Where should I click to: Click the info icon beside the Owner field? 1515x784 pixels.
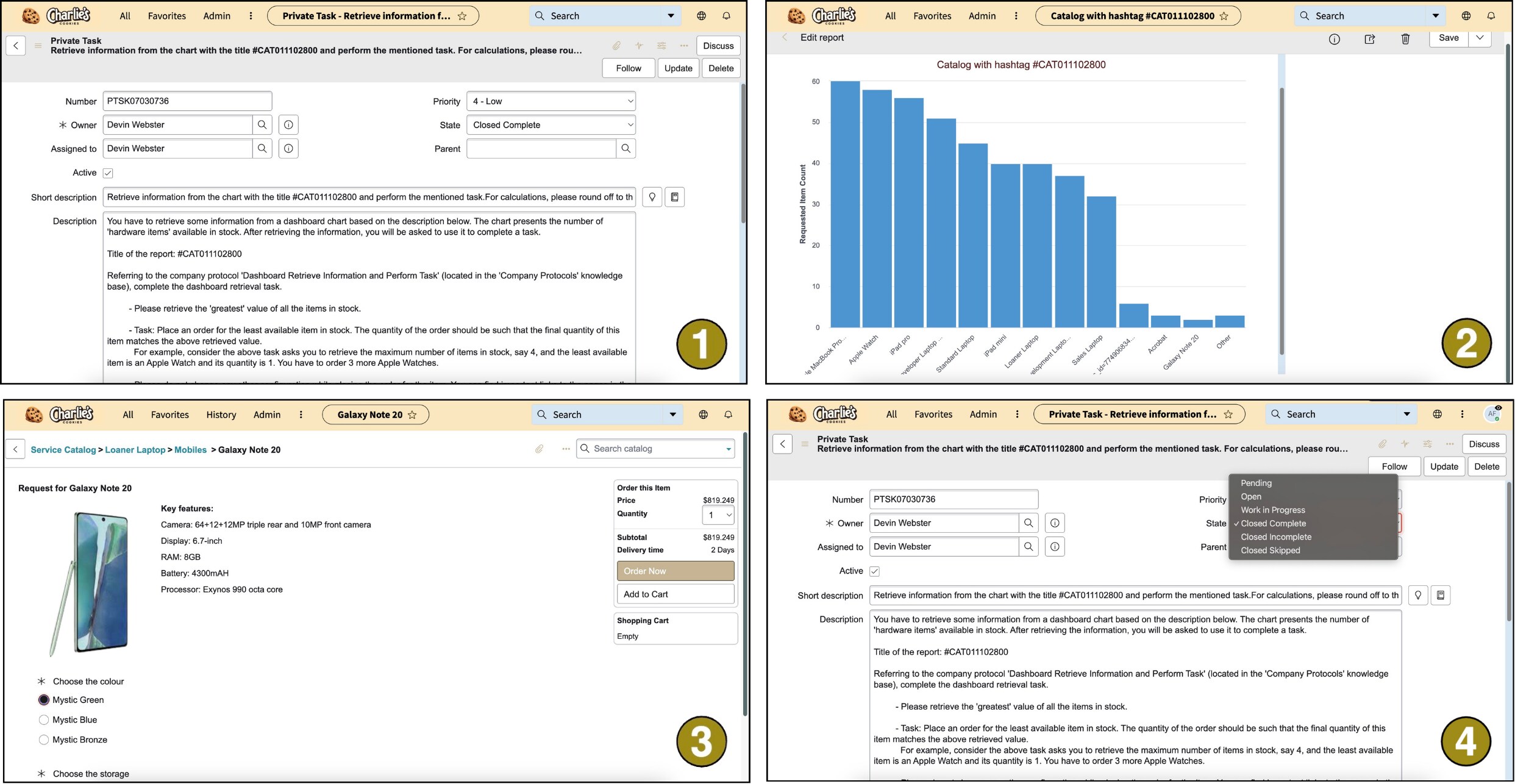point(288,124)
